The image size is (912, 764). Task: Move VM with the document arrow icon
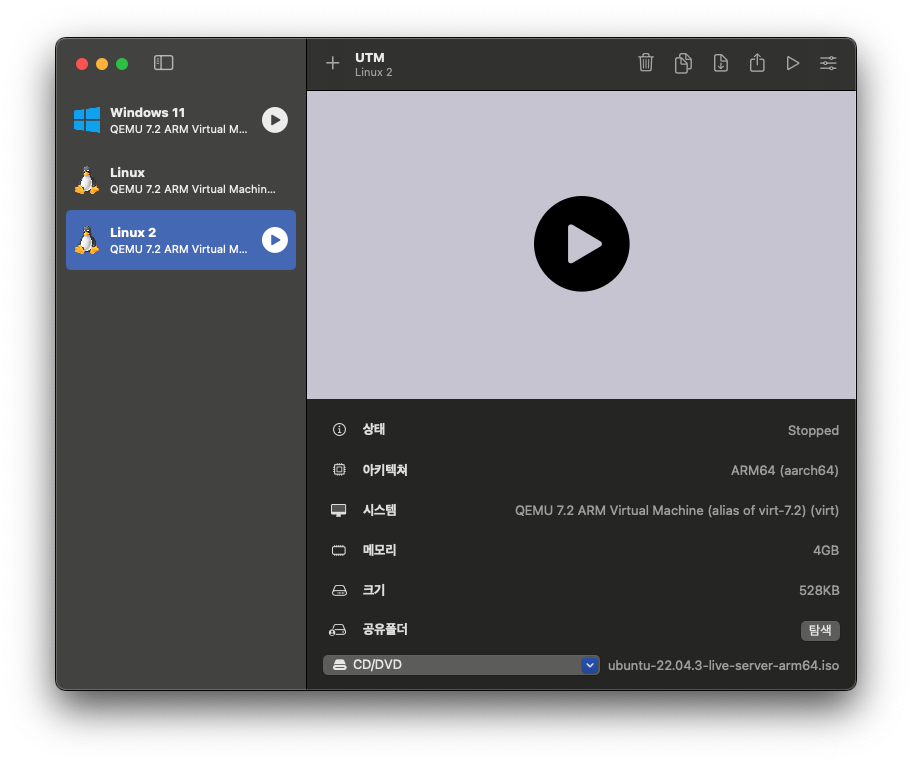[x=721, y=63]
